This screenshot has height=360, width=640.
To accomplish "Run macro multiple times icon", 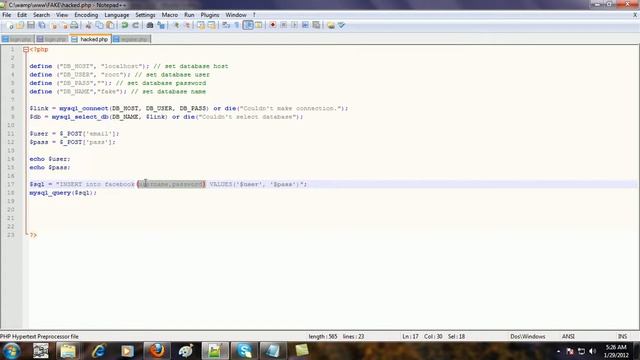I will click(305, 25).
